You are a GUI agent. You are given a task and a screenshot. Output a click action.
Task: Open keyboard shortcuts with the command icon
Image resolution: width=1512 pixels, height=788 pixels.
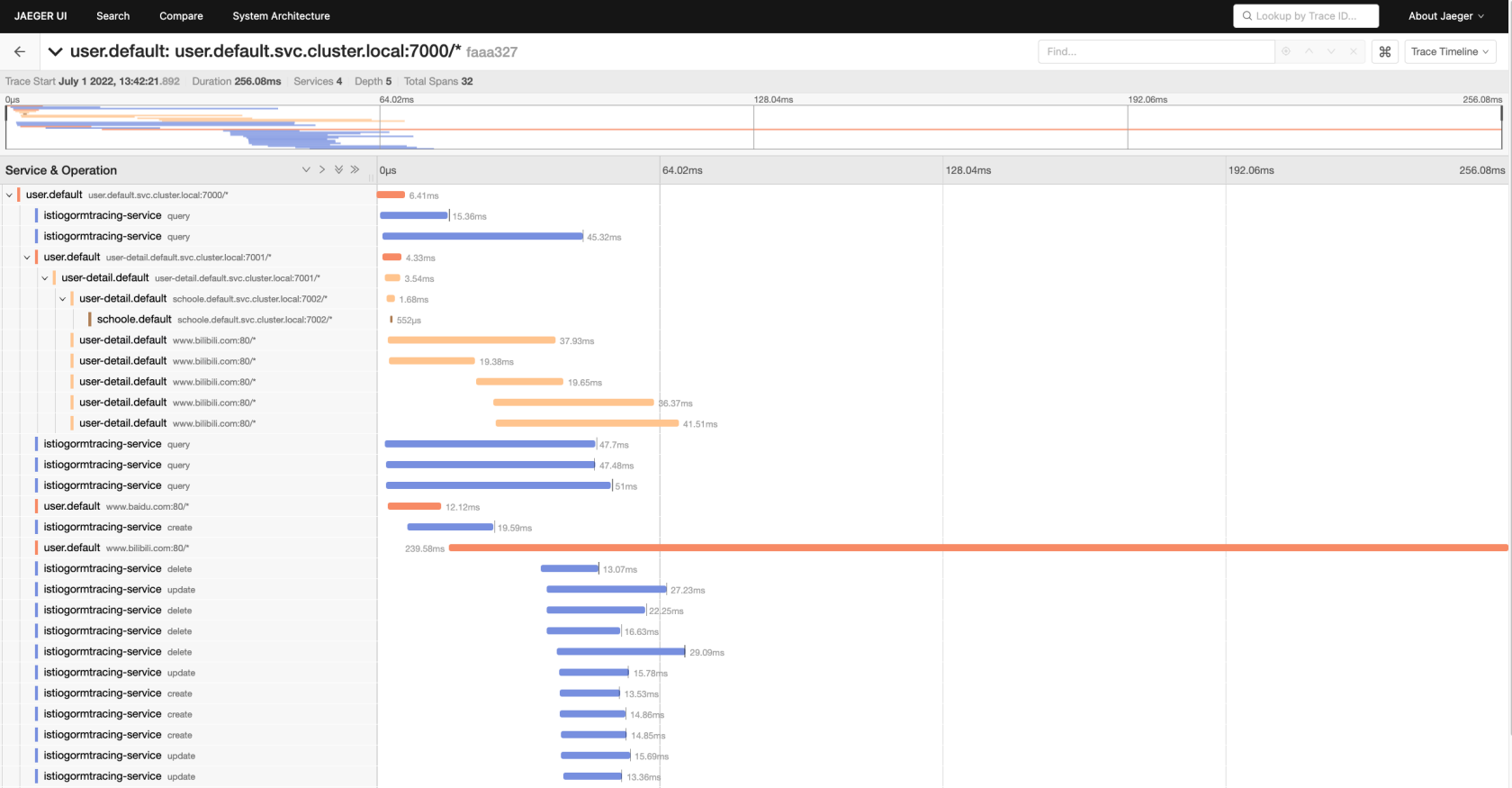coord(1385,51)
